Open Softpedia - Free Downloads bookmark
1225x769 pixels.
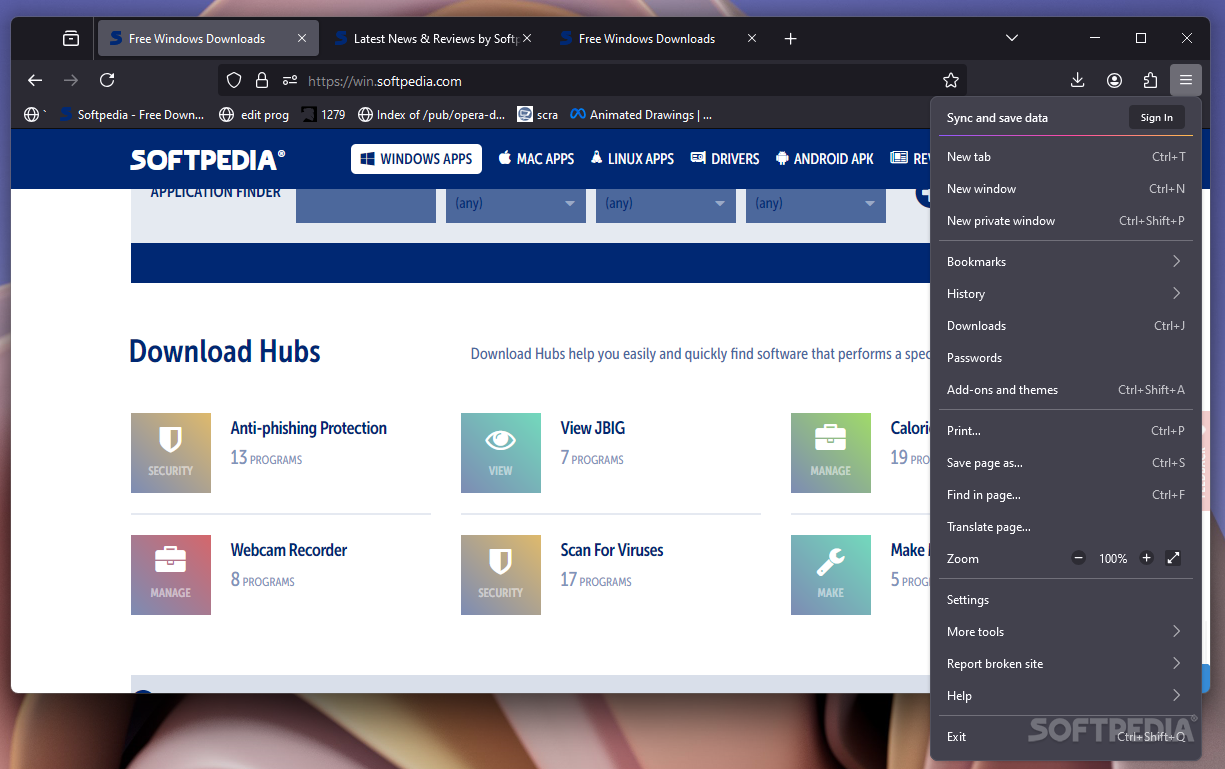132,115
